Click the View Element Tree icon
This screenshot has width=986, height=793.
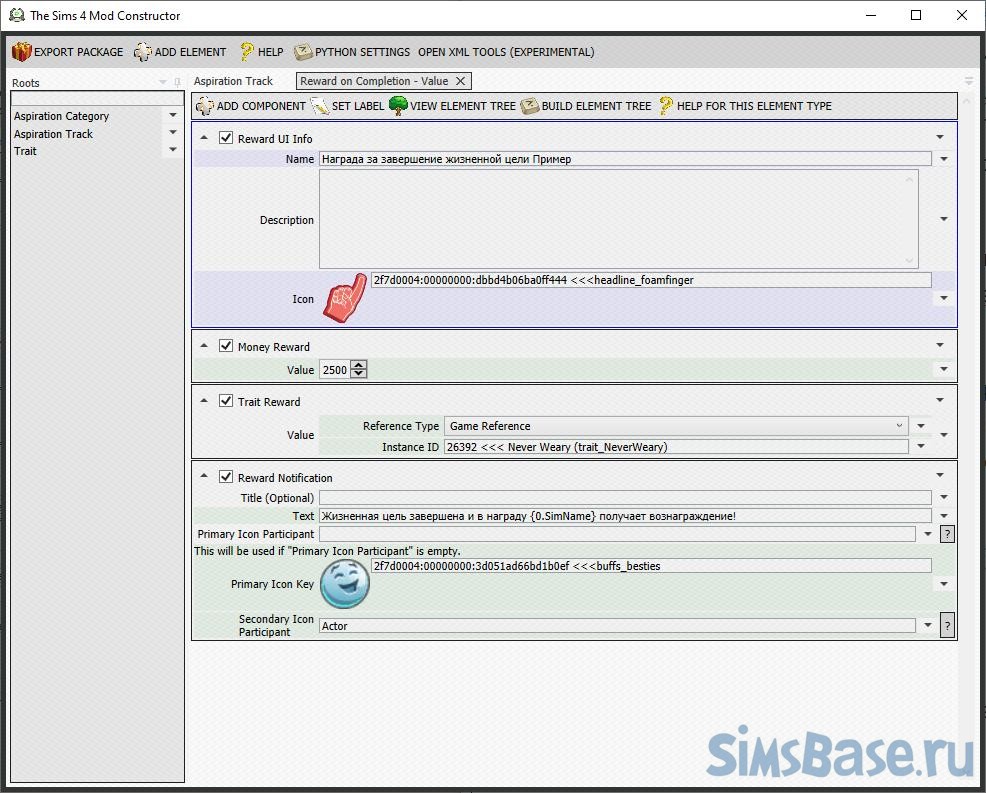click(398, 106)
